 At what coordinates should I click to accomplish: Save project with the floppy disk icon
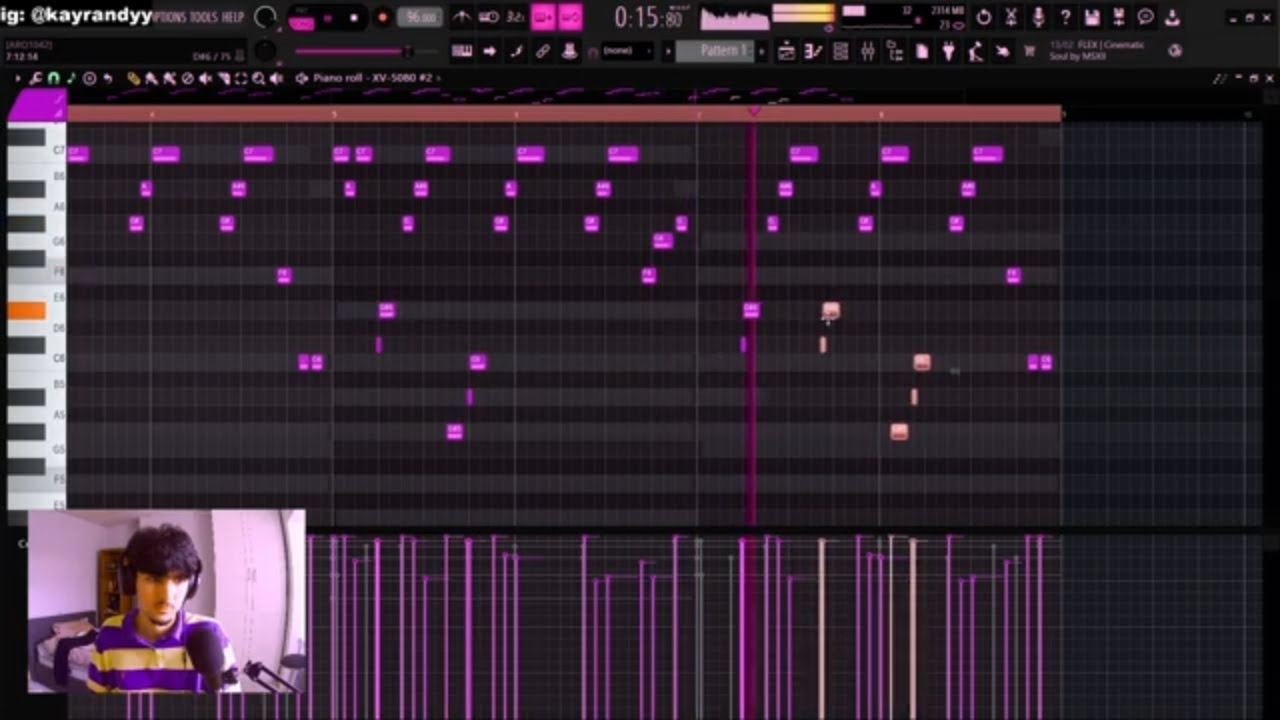click(x=1092, y=17)
